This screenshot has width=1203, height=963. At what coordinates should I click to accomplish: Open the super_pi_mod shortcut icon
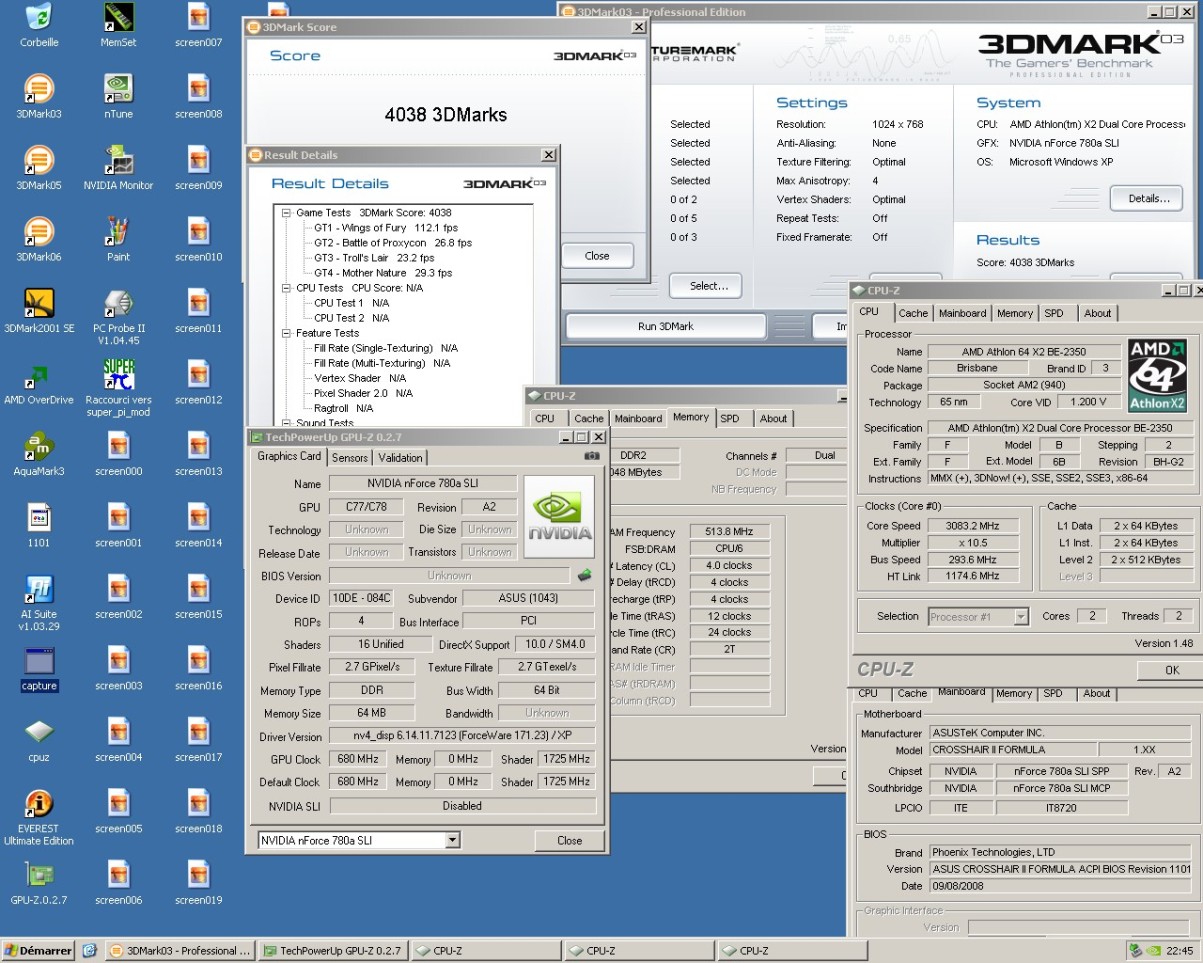(x=119, y=375)
